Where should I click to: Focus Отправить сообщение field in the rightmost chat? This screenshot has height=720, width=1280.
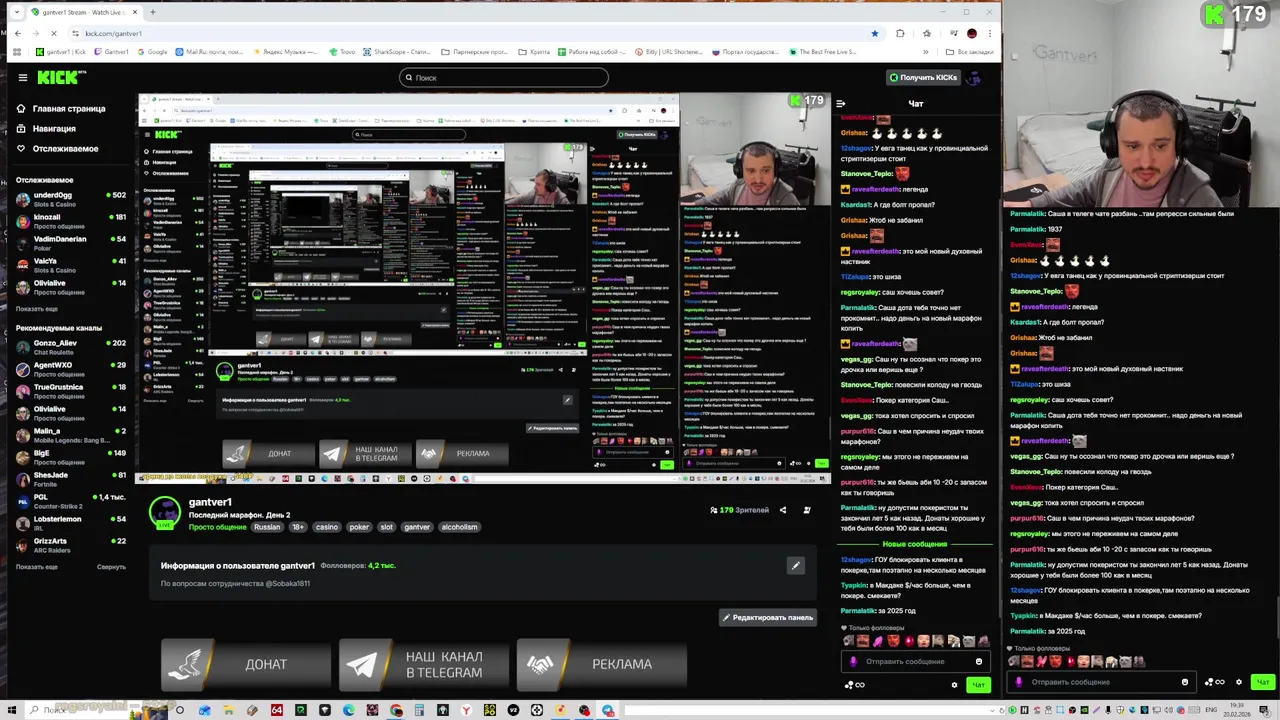pyautogui.click(x=1100, y=682)
